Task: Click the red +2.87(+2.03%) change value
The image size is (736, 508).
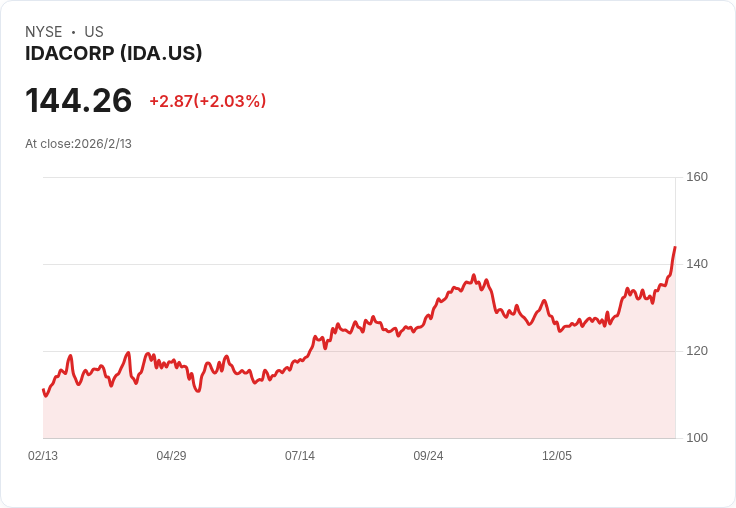Action: [207, 101]
